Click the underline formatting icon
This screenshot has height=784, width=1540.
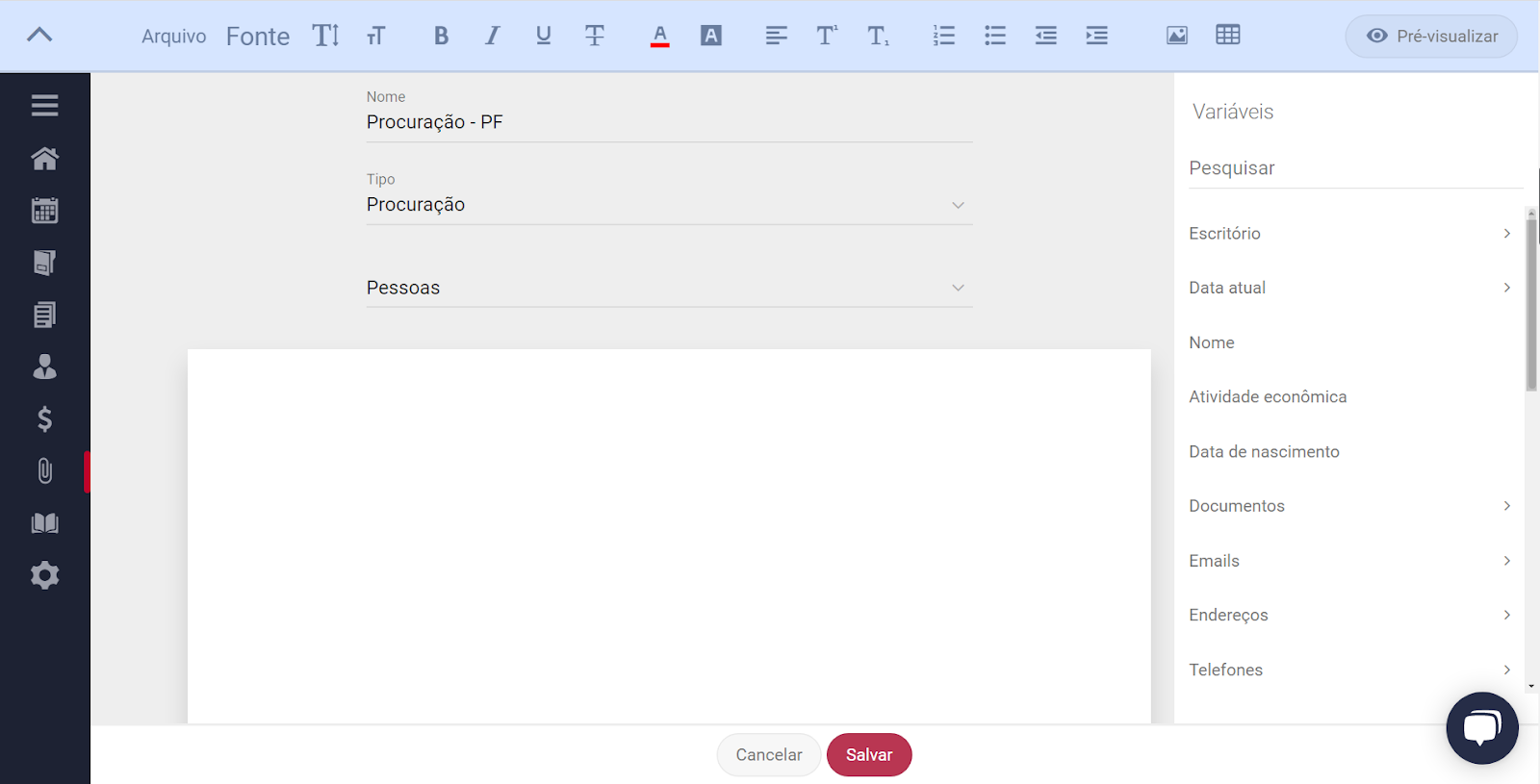click(544, 36)
